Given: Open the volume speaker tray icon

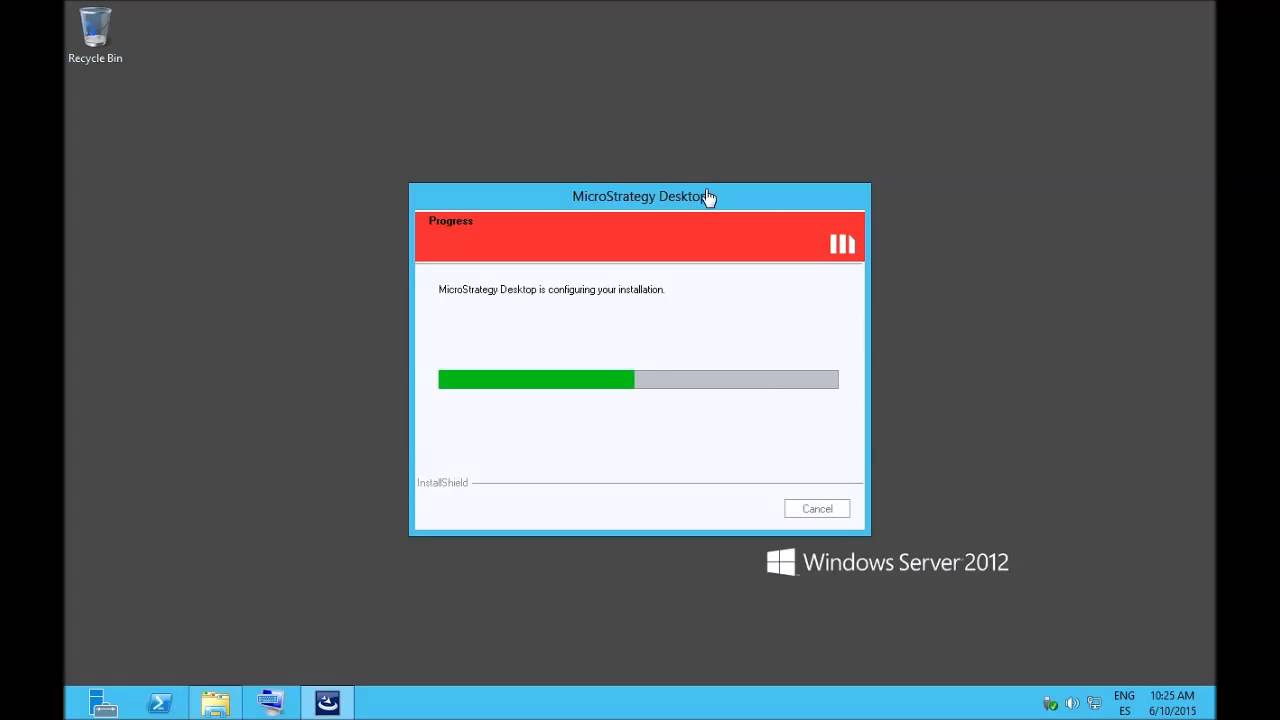Looking at the screenshot, I should point(1072,703).
